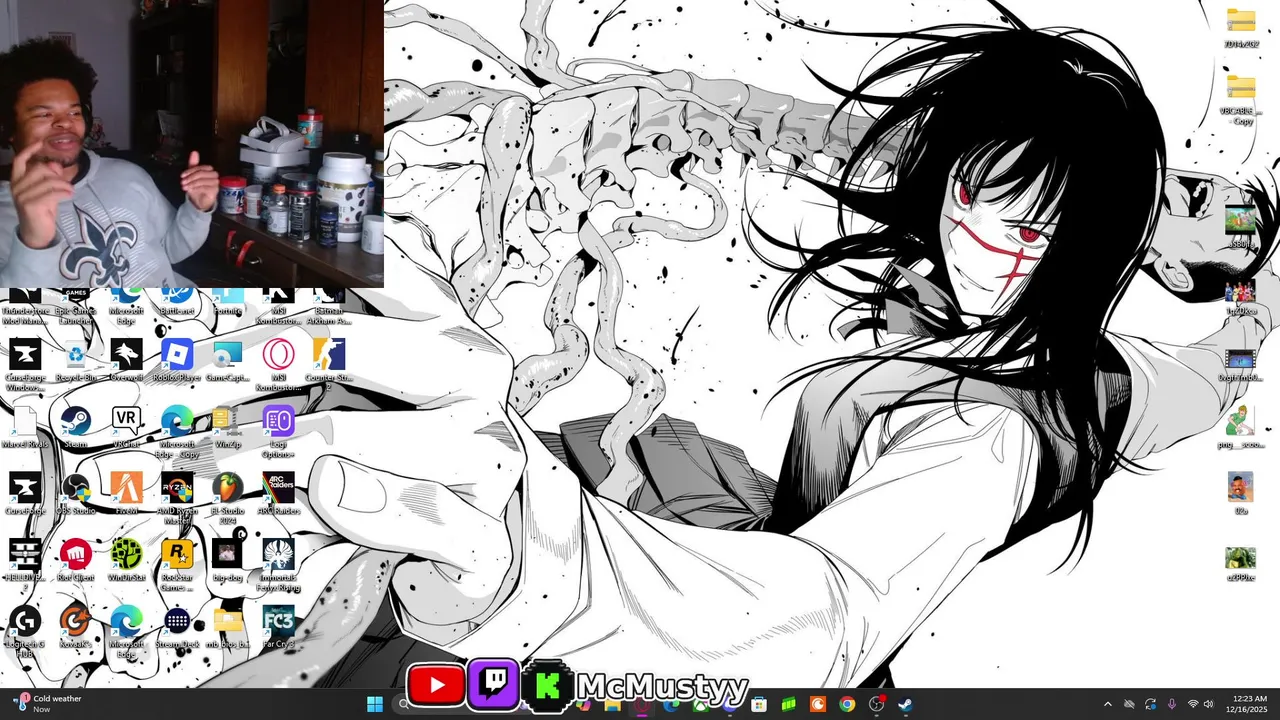Open Steam from the taskbar

point(906,704)
